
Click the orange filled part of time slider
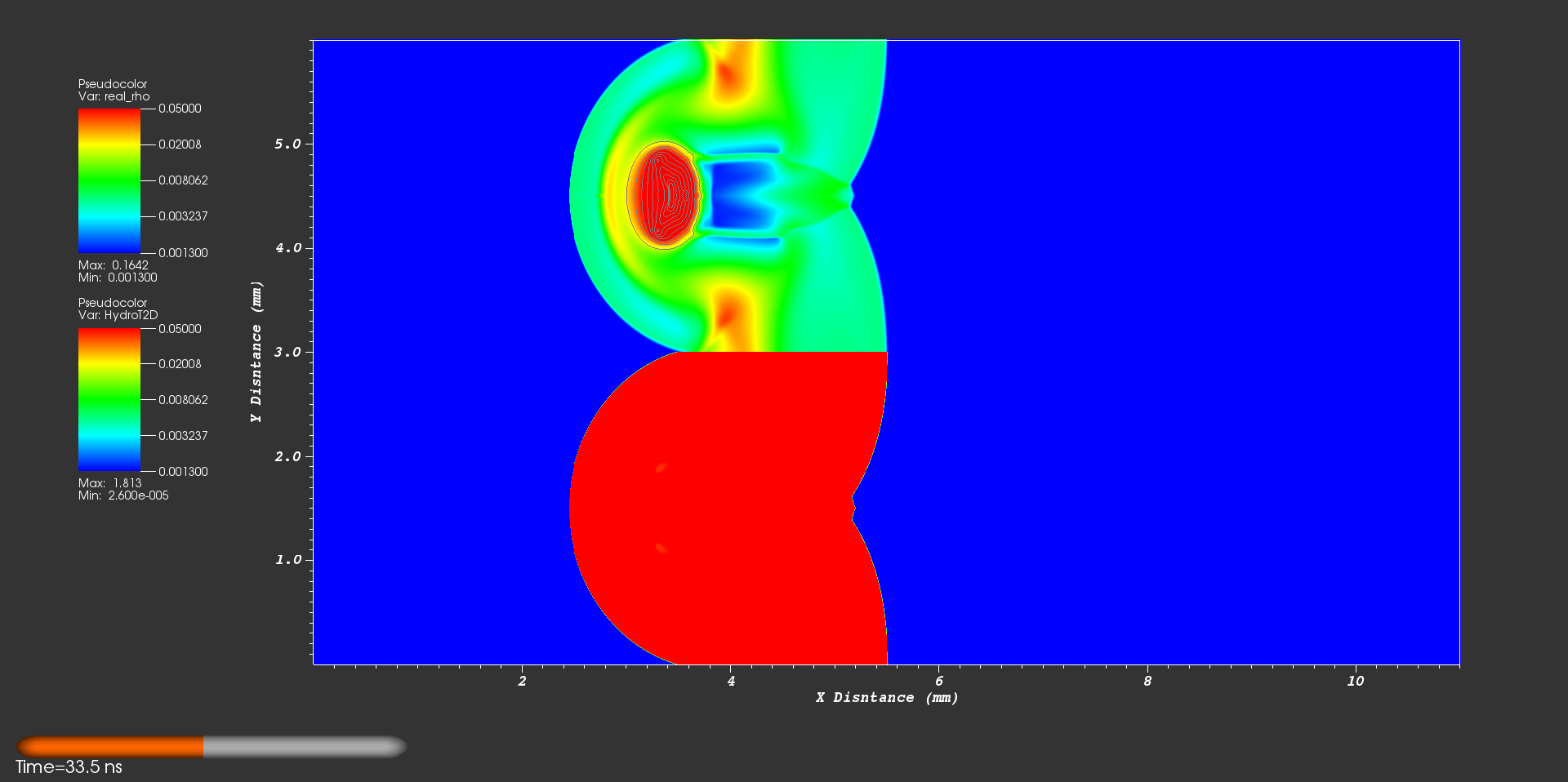[110, 746]
